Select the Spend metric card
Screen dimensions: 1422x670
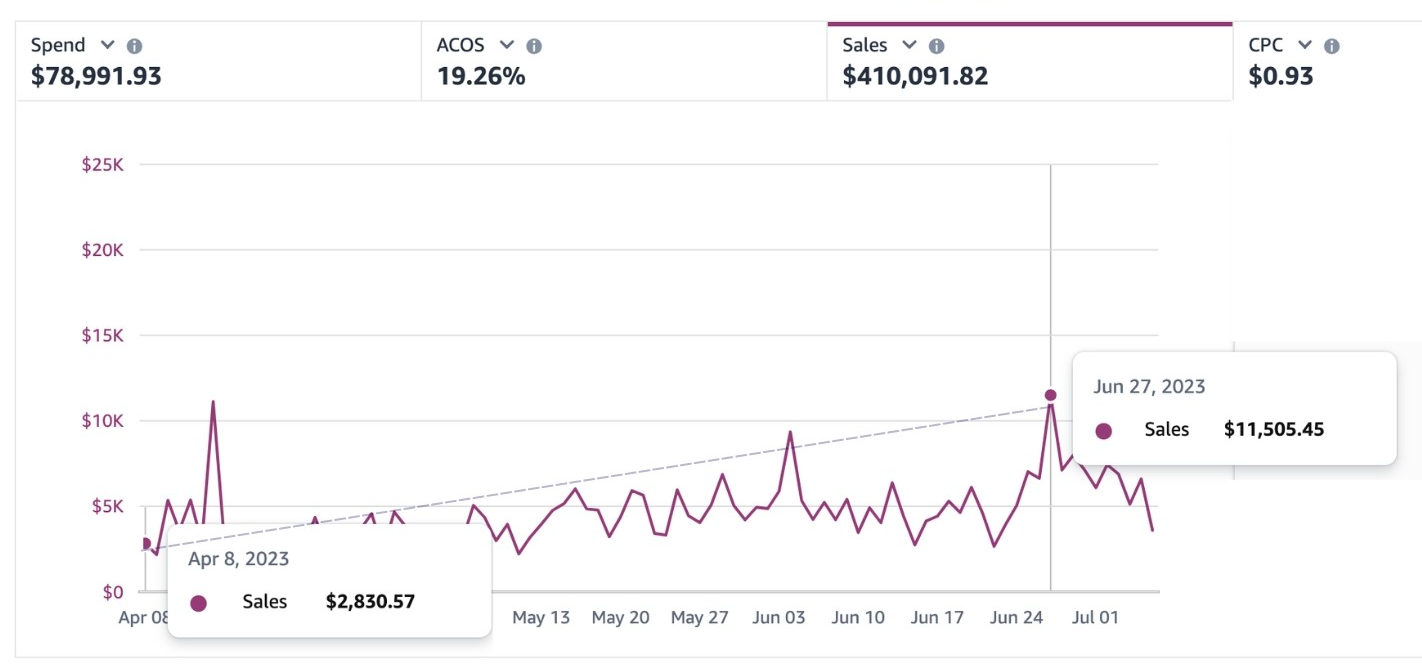click(x=218, y=62)
